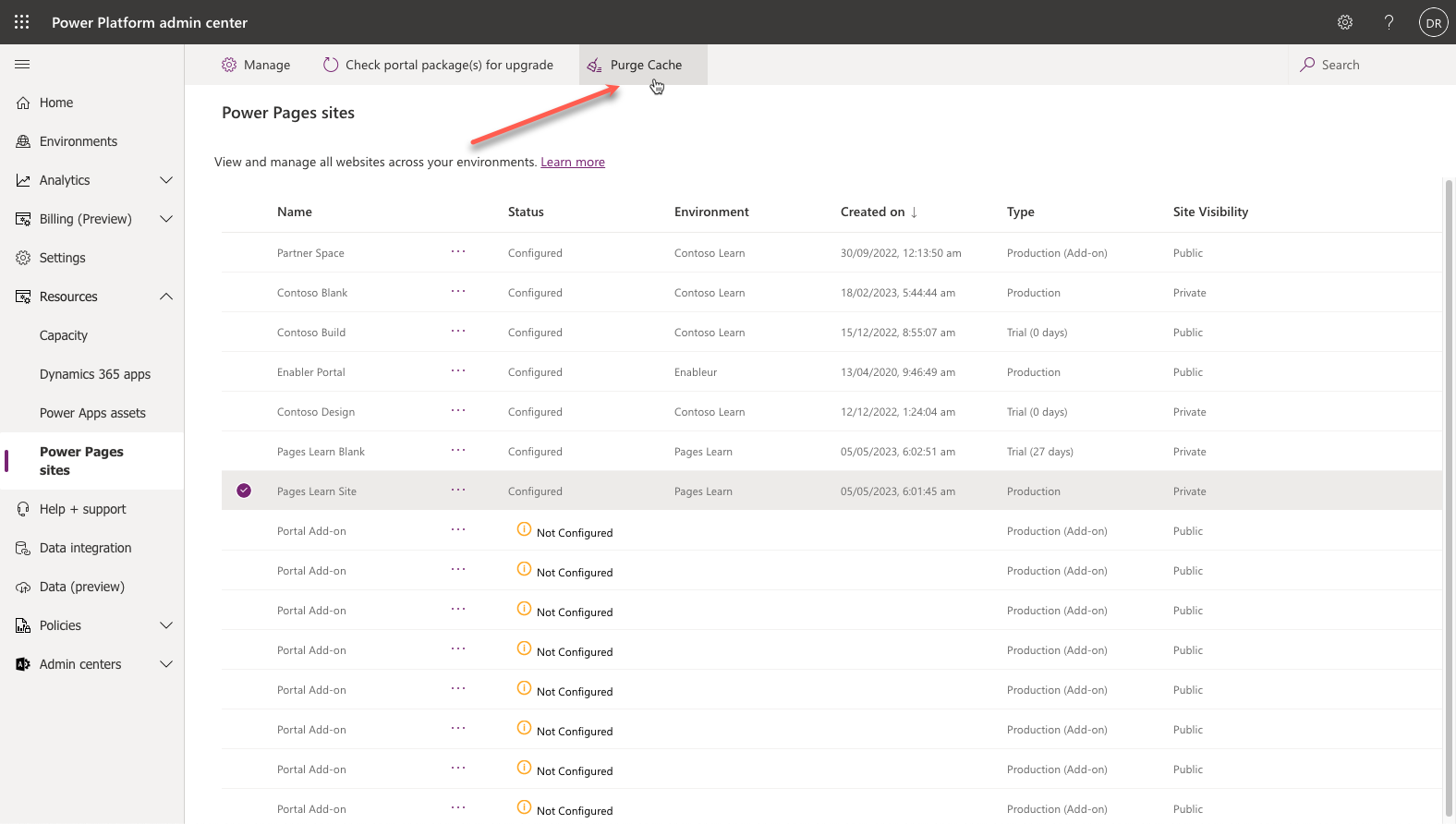Viewport: 1456px width, 824px height.
Task: Open more options for Enabler Portal
Action: pyautogui.click(x=458, y=370)
